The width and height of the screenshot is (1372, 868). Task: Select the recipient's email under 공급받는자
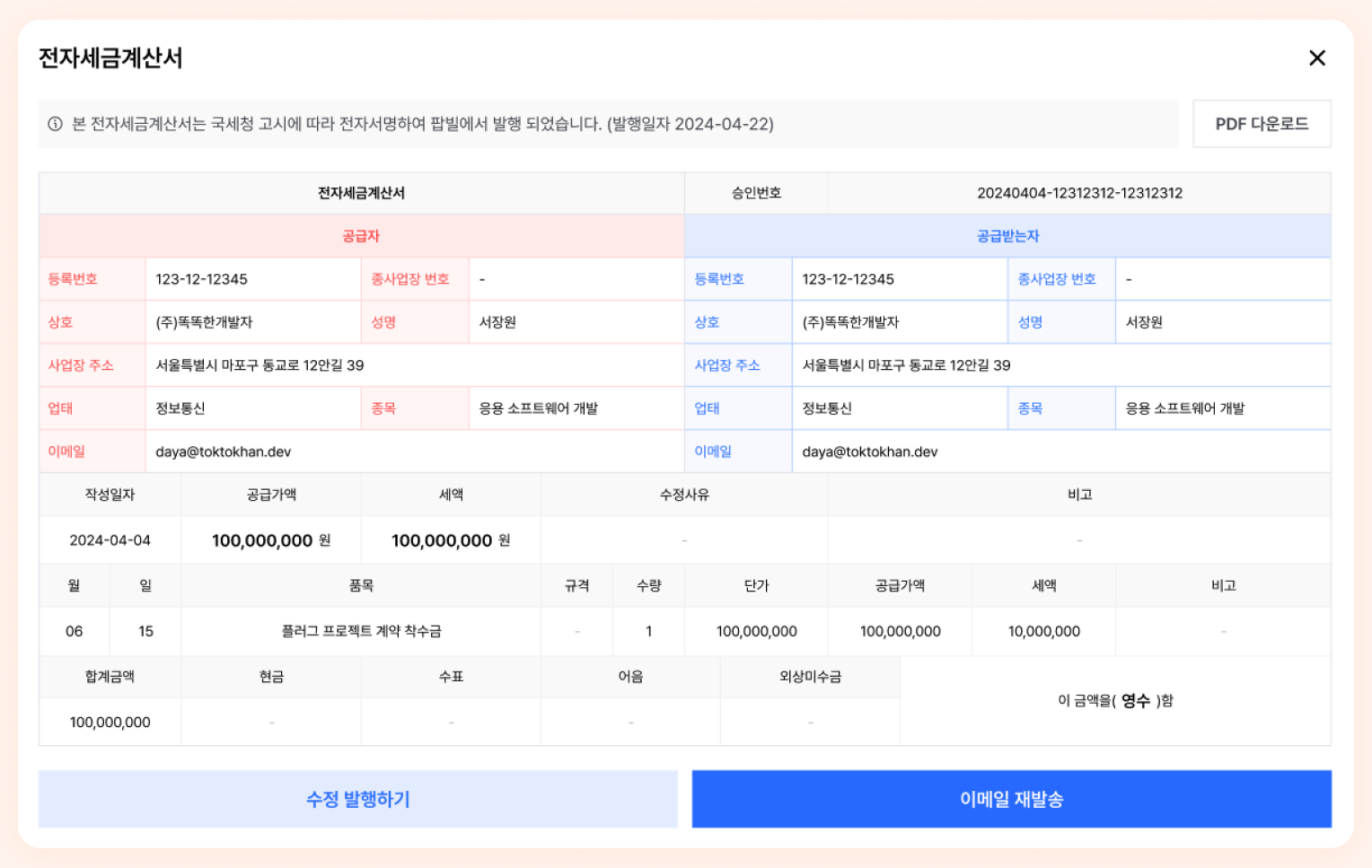[x=869, y=452]
